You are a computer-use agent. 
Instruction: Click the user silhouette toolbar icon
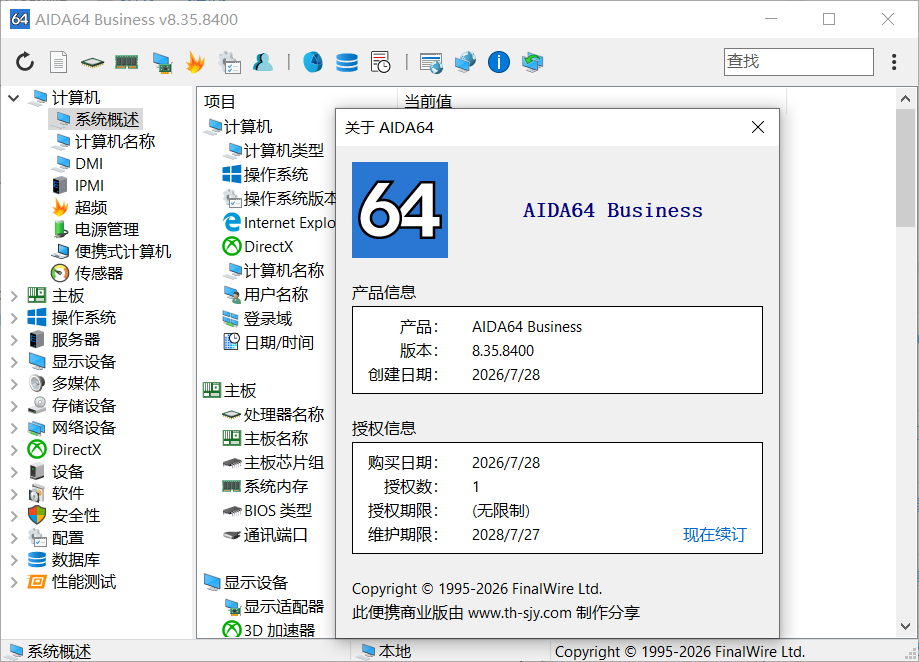tap(263, 62)
